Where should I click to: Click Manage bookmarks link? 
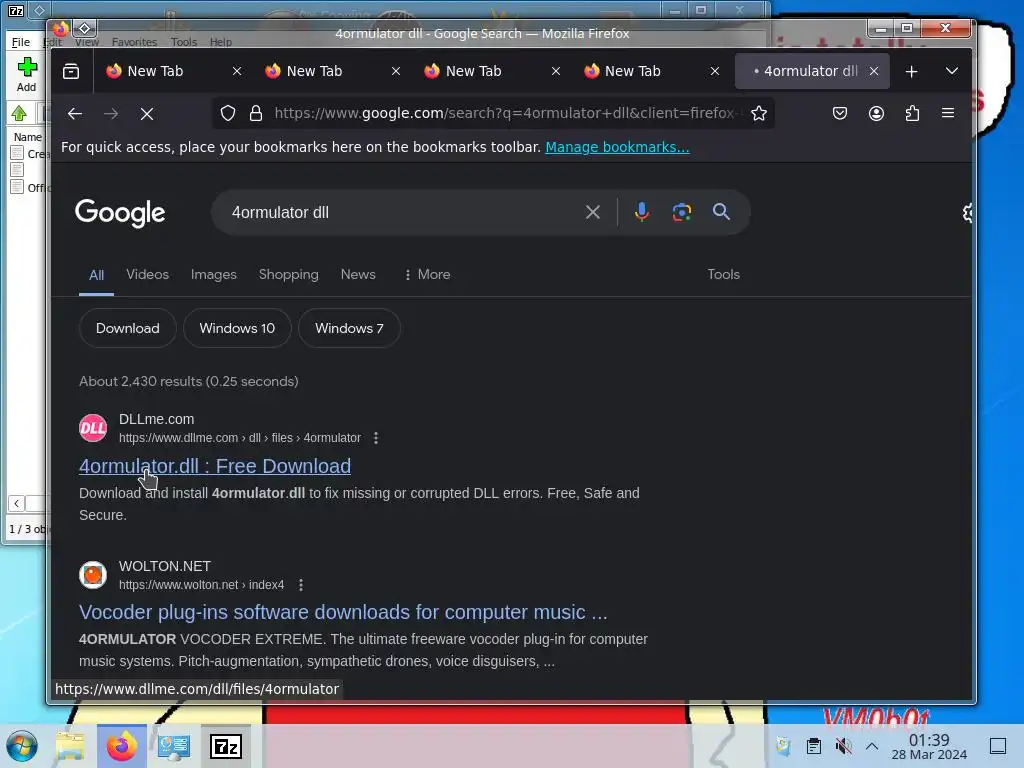coord(617,147)
